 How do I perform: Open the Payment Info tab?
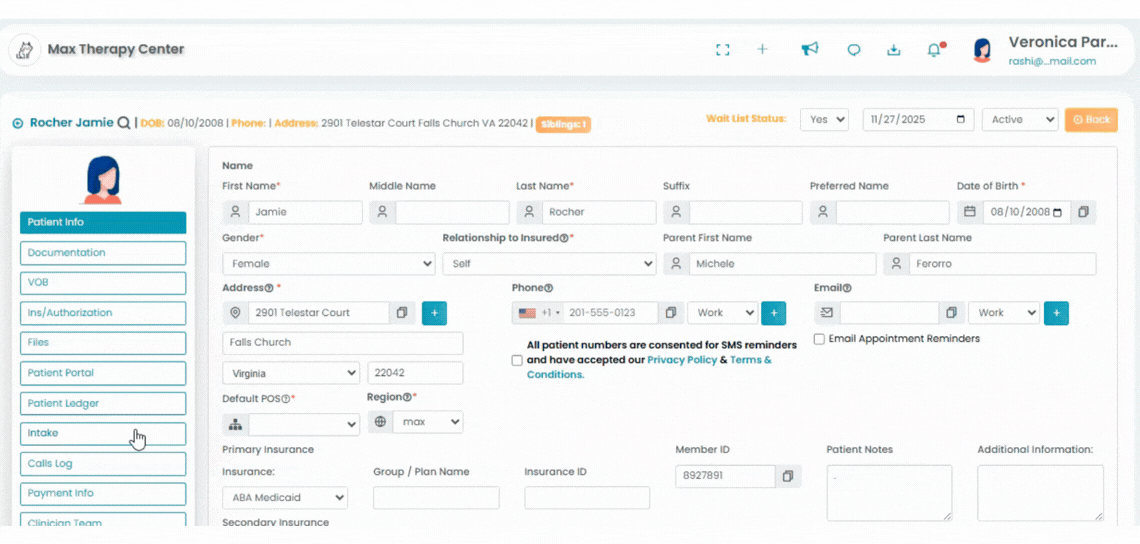tap(103, 494)
